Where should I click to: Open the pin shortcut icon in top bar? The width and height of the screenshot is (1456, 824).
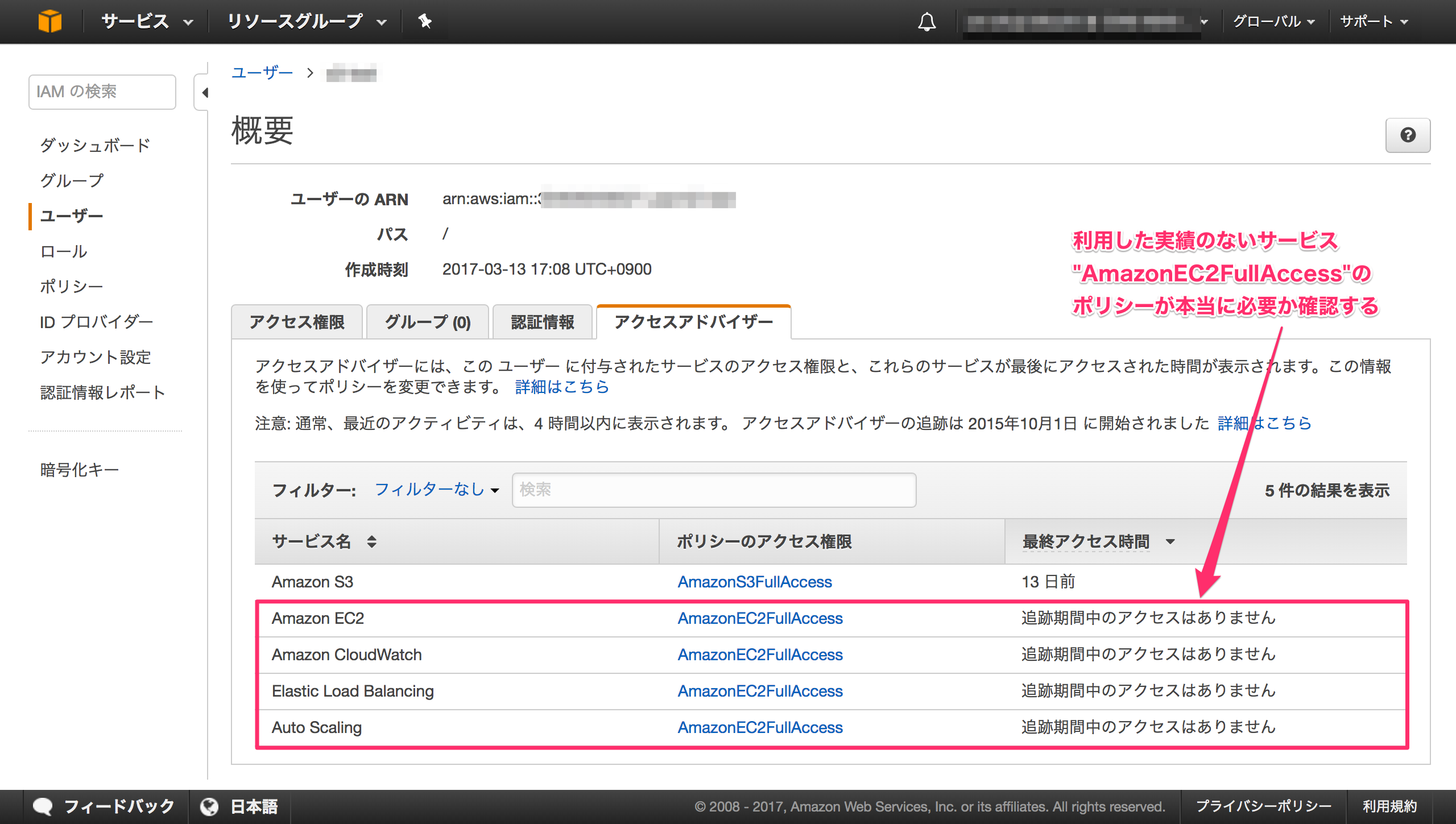tap(425, 22)
